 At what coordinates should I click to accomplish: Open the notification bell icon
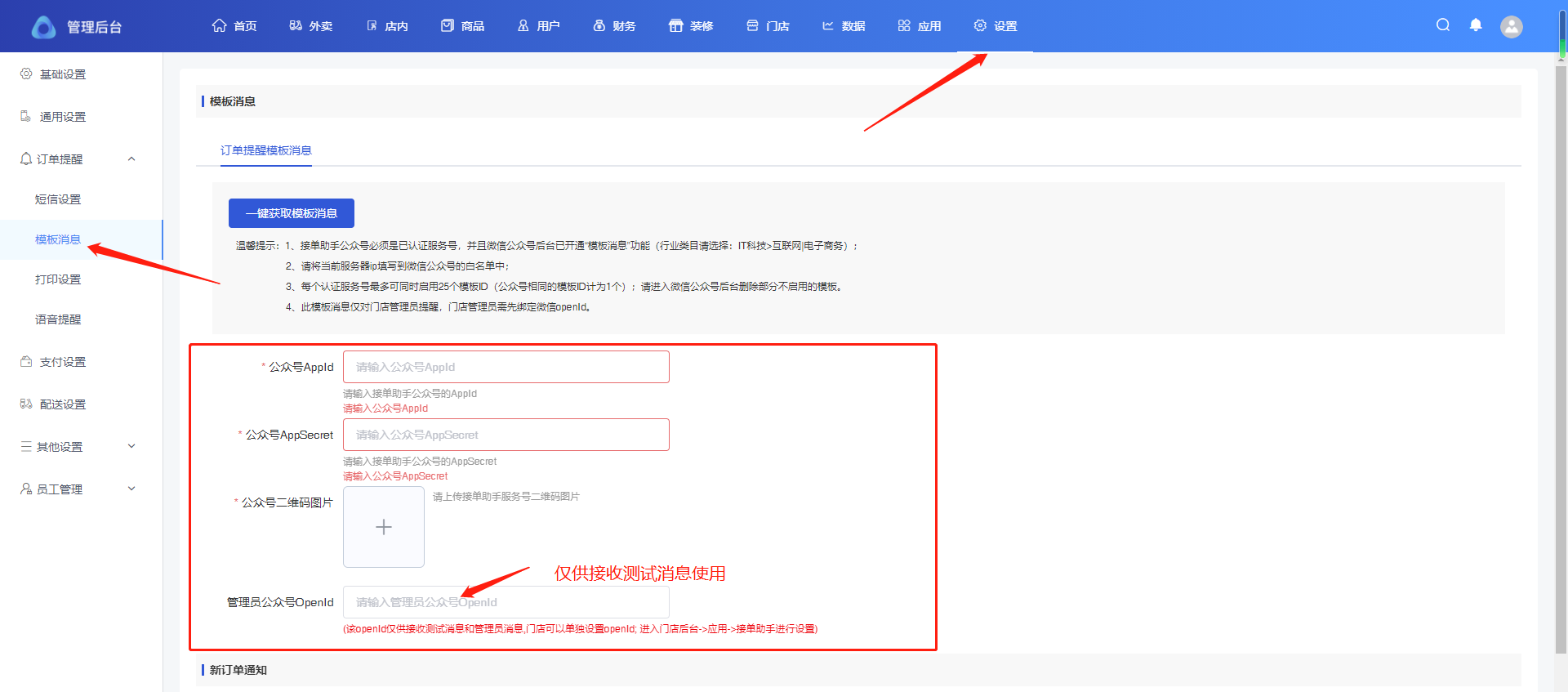pyautogui.click(x=1476, y=25)
